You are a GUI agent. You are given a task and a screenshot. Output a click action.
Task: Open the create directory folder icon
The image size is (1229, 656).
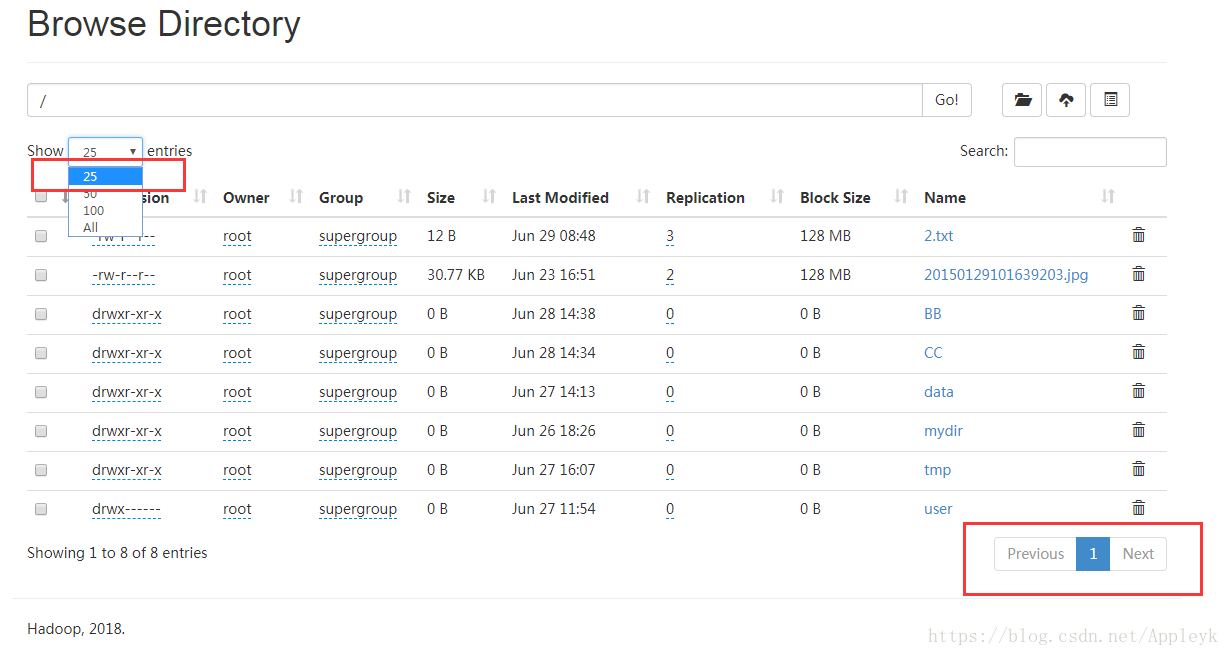1022,100
